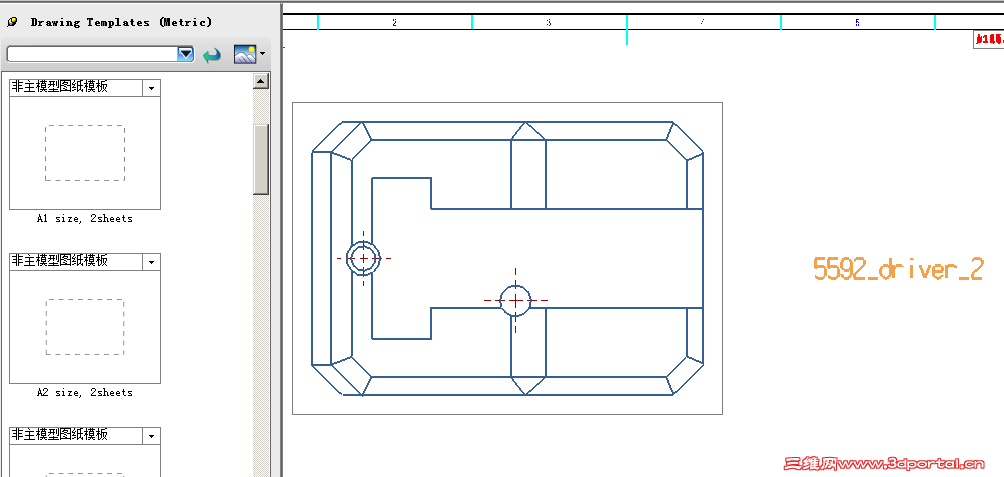1004x477 pixels.
Task: Click the template list scroll up arrow
Action: 261,81
